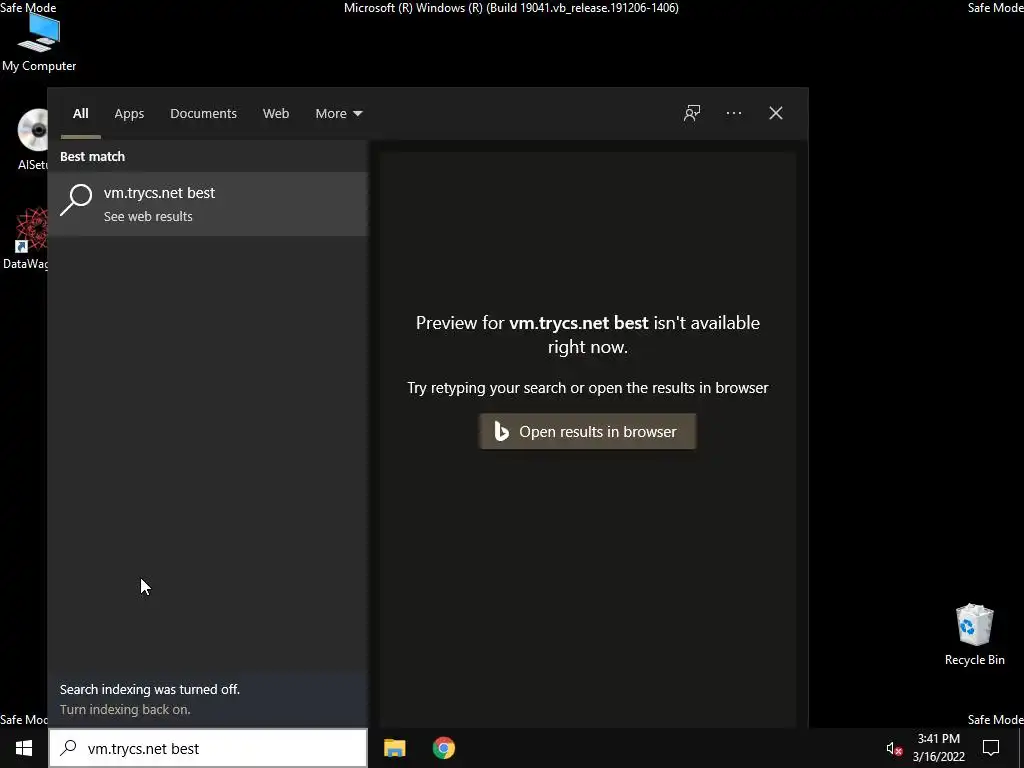The width and height of the screenshot is (1024, 768).
Task: Expand the More filter dropdown
Action: 338,114
